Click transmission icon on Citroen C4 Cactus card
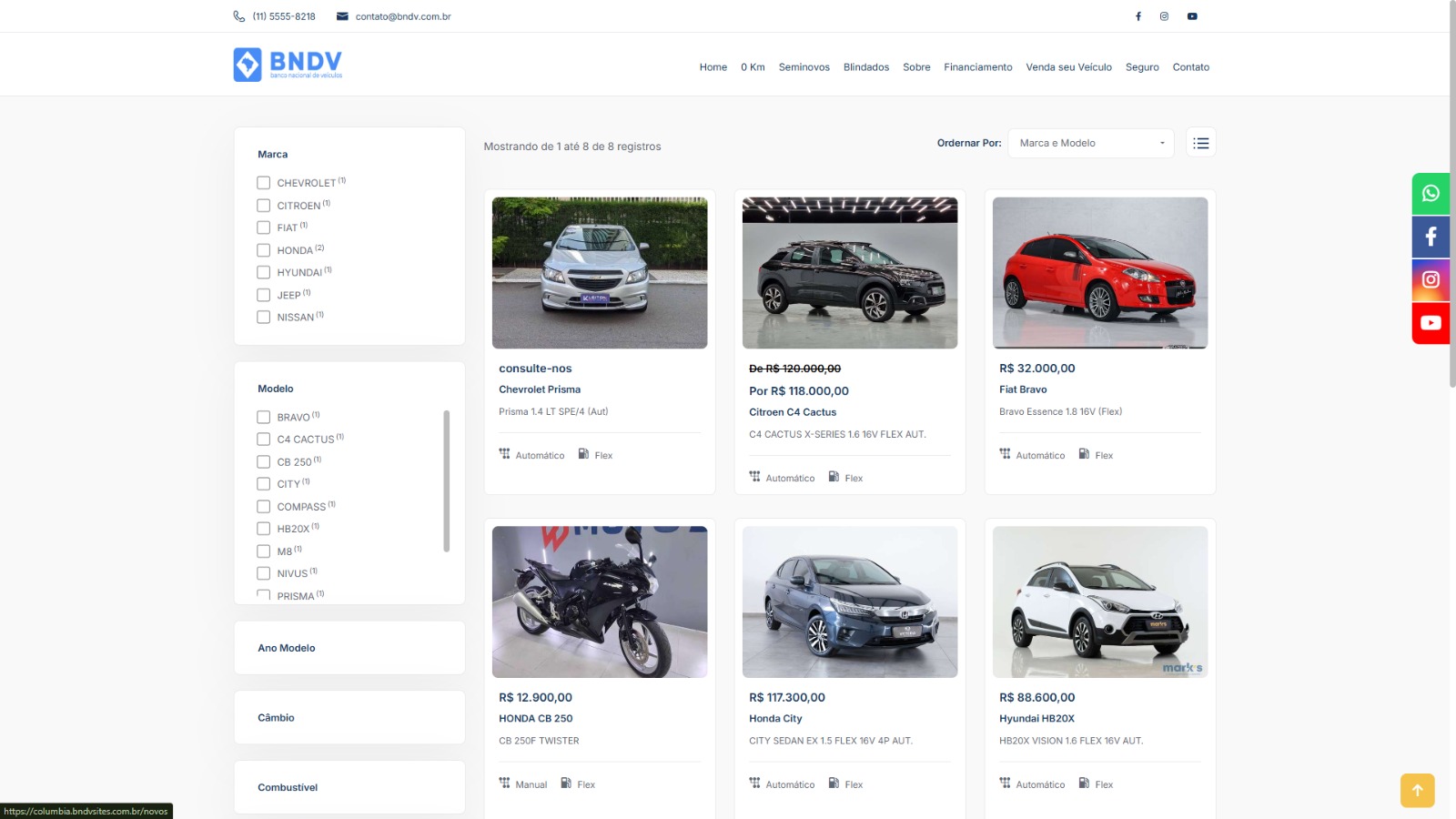The width and height of the screenshot is (1456, 819). [x=755, y=477]
